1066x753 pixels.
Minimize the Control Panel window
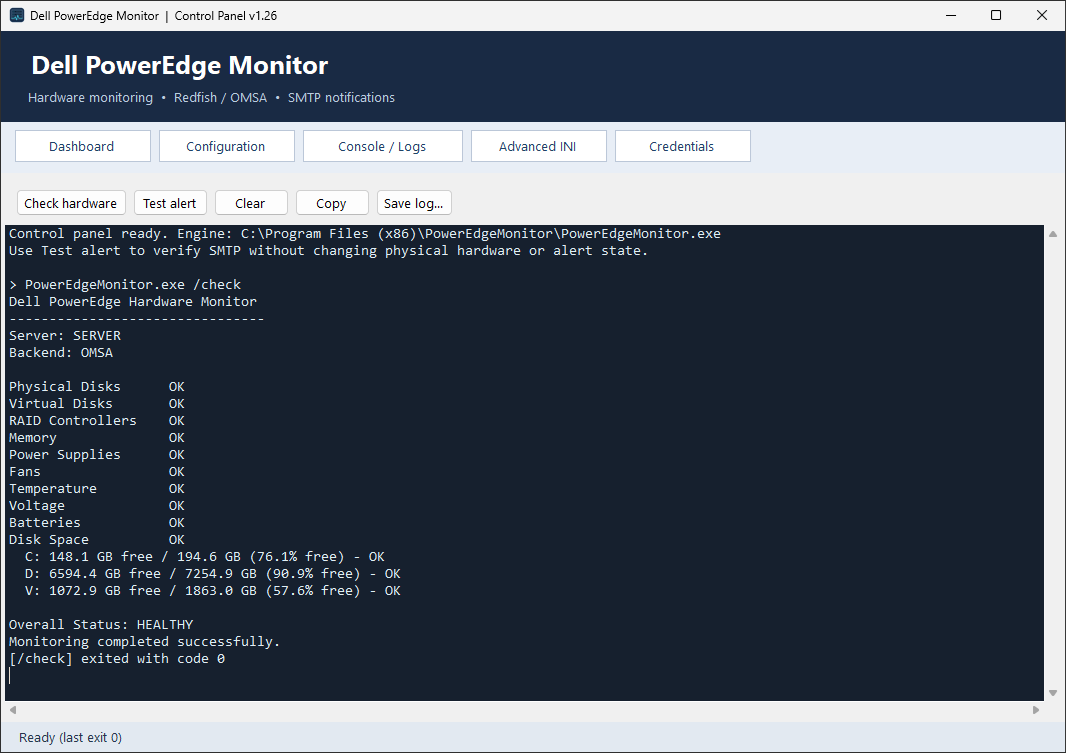point(951,15)
